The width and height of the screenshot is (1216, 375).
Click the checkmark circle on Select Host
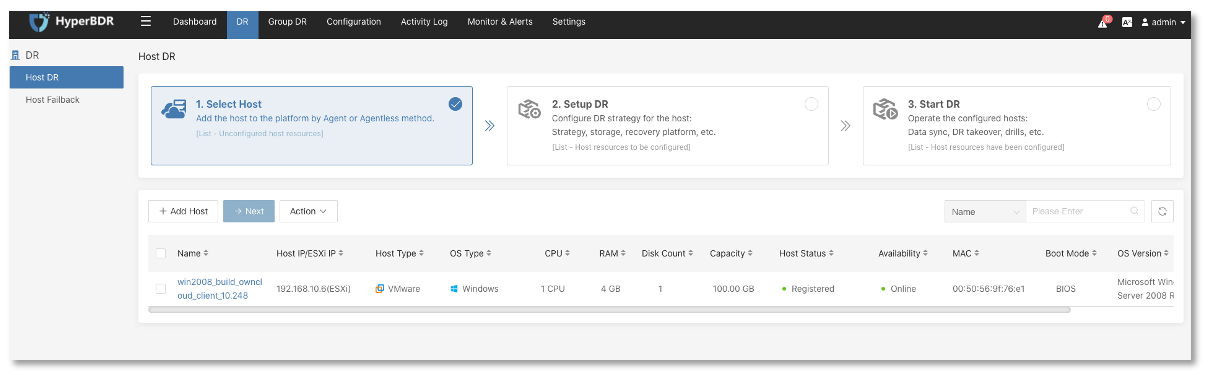[455, 103]
